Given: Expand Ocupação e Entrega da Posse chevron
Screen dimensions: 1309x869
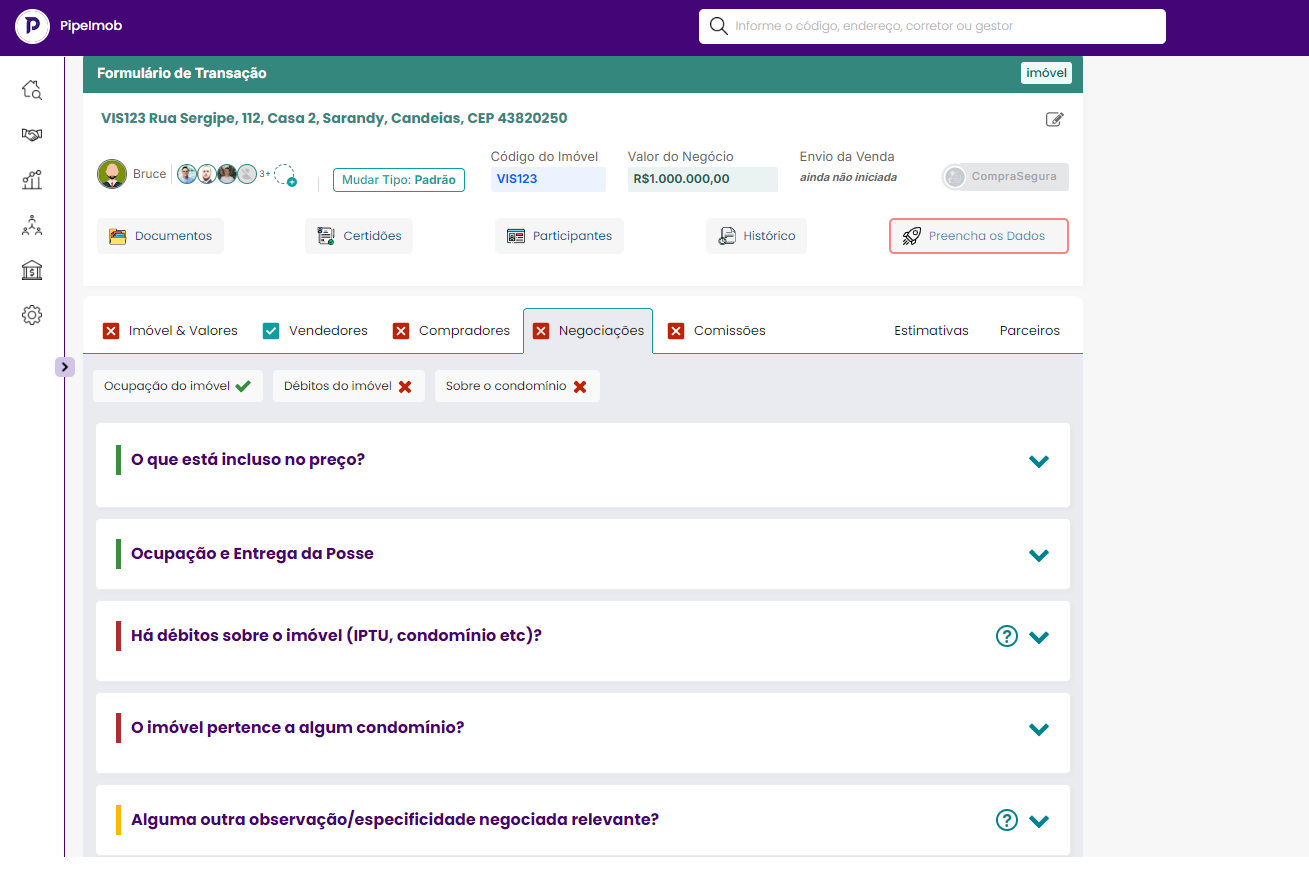Looking at the screenshot, I should click(1039, 556).
